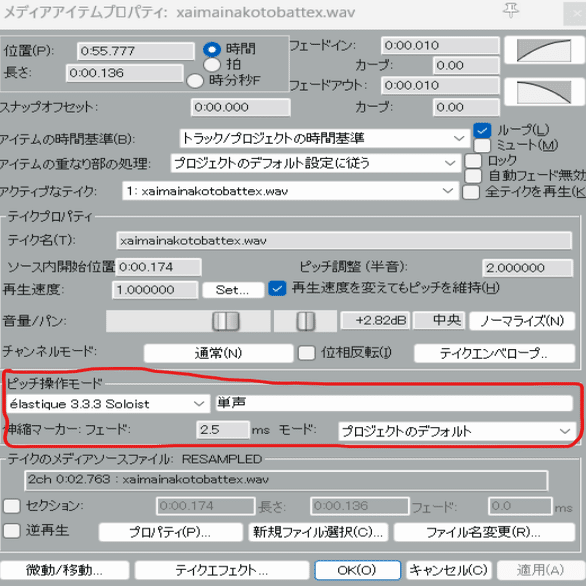Toggle 再生速度を変えてもピッチを維持 checkbox
Image resolution: width=586 pixels, height=586 pixels.
(277, 289)
